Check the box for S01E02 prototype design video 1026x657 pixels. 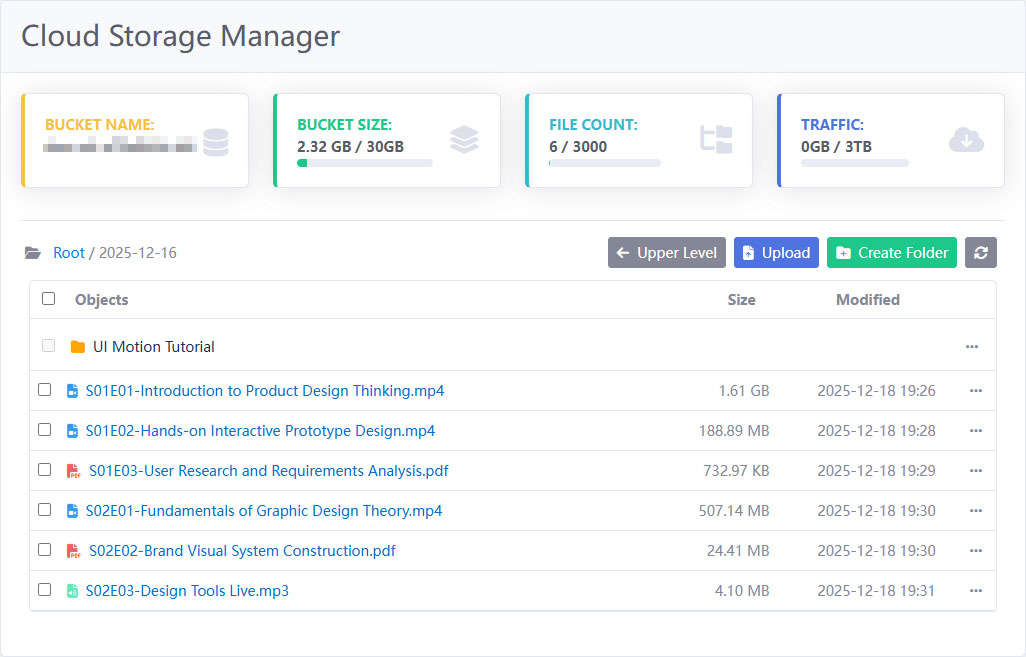[x=45, y=430]
